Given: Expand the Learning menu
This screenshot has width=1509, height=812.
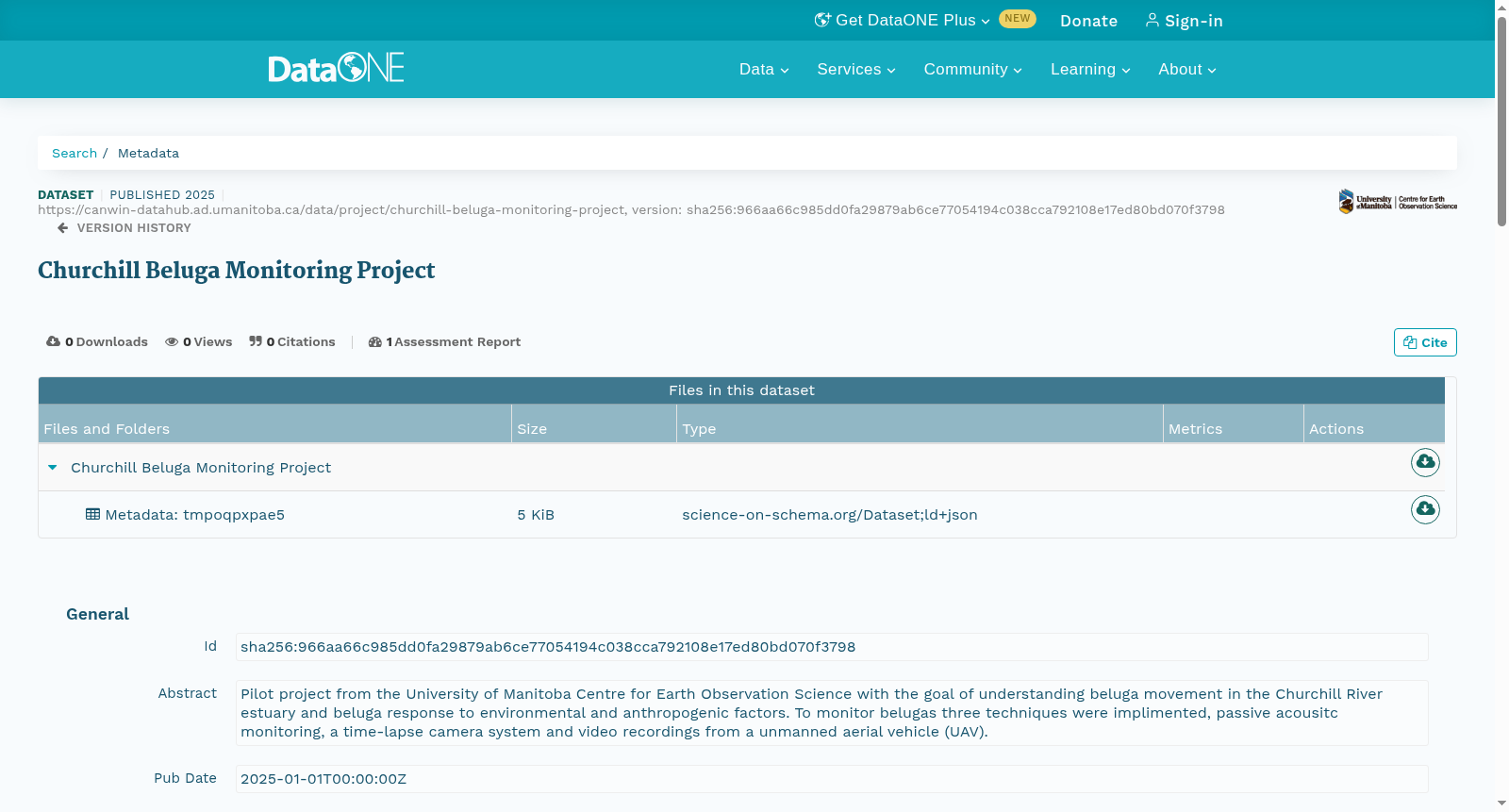Looking at the screenshot, I should (1090, 69).
